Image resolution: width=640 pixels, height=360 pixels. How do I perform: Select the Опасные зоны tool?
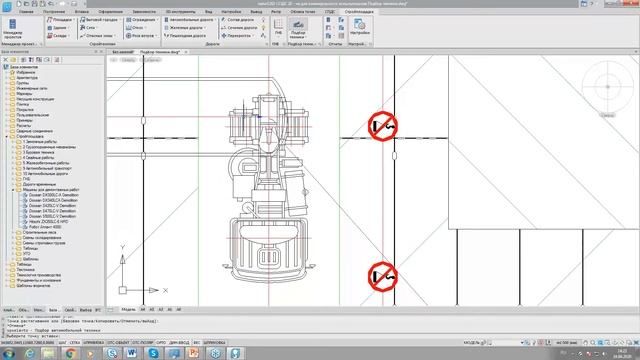click(x=97, y=36)
